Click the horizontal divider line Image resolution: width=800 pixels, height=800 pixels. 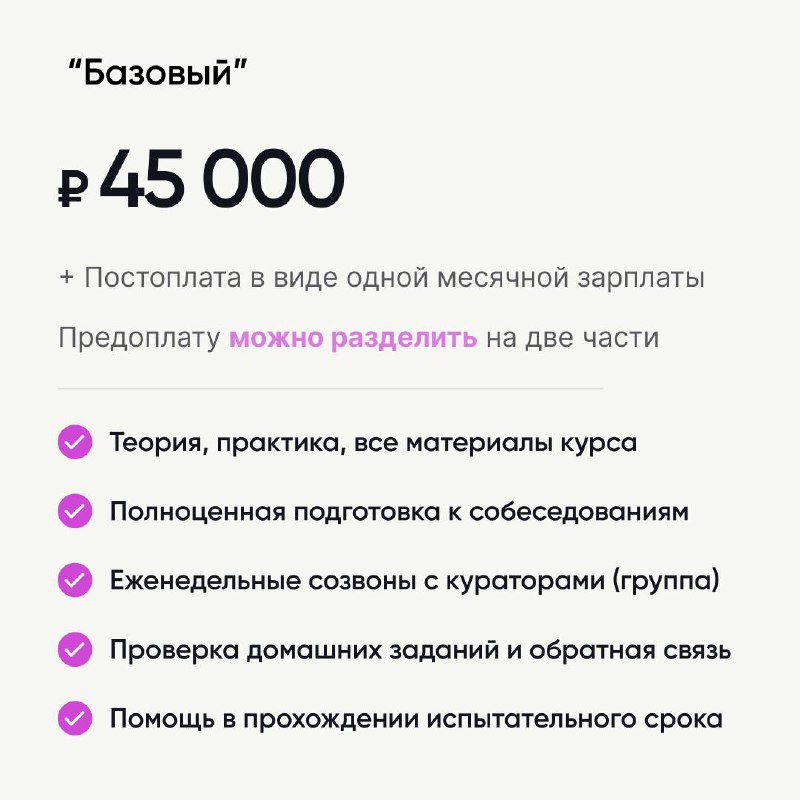(331, 388)
